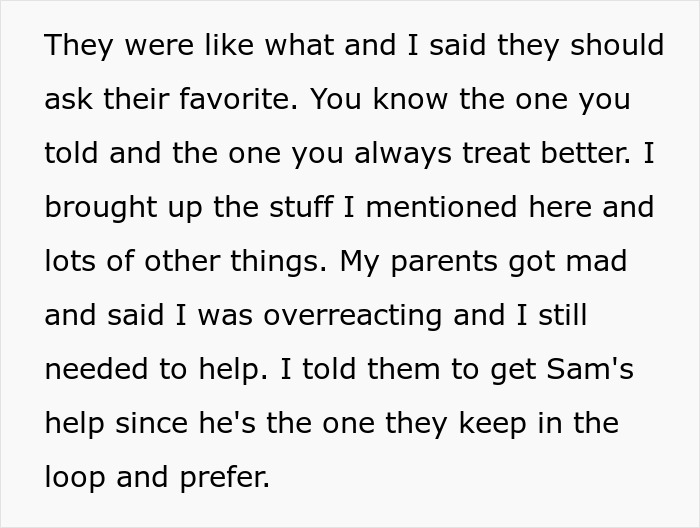Click the word 'better.'
This screenshot has width=700, height=528.
click(592, 153)
